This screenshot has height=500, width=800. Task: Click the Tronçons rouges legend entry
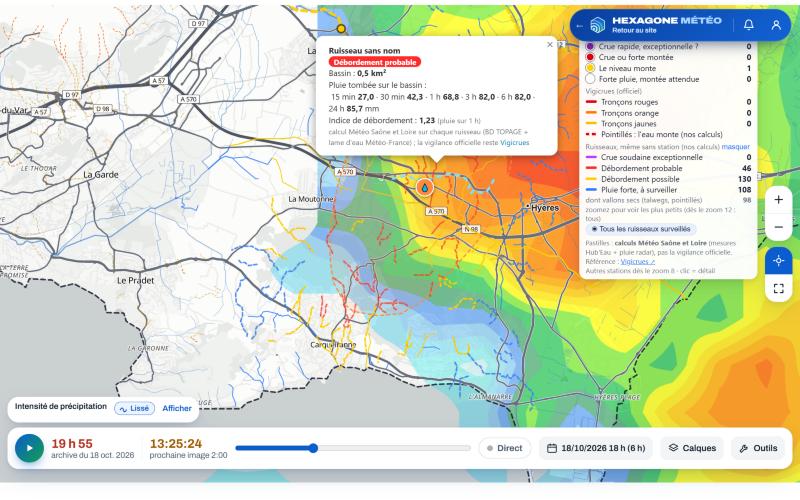point(668,102)
